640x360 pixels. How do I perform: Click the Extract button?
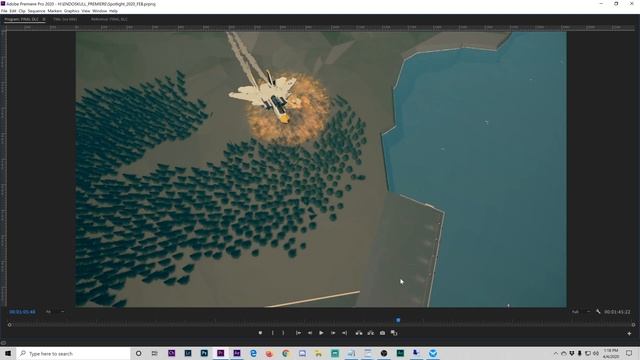tap(371, 333)
